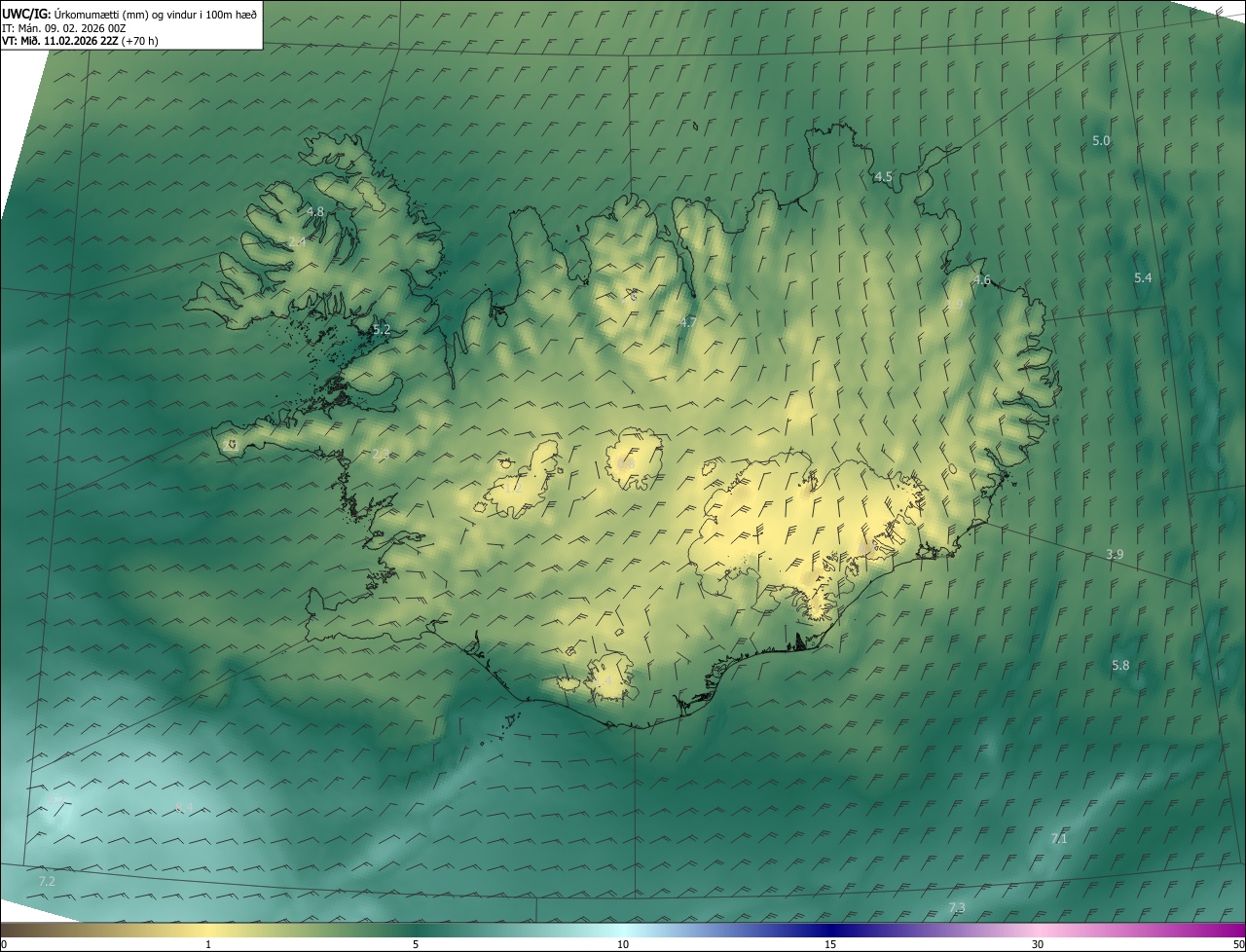Image resolution: width=1246 pixels, height=952 pixels.
Task: Click the 'VT: Mið. 11.02.2026 22Z' valid time
Action: point(61,41)
